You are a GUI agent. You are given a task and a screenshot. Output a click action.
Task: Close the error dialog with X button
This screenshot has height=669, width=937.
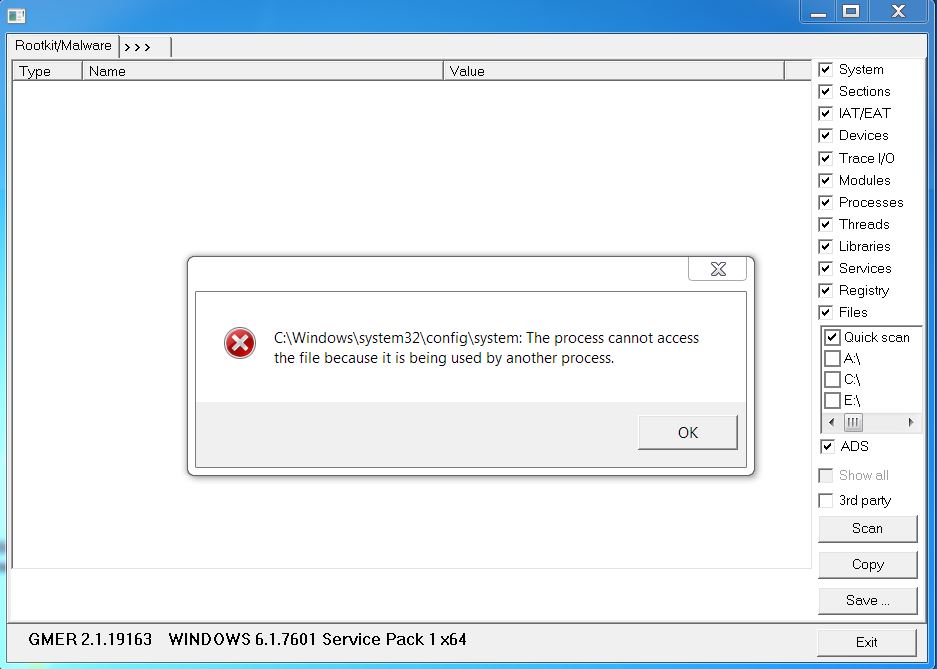point(718,269)
